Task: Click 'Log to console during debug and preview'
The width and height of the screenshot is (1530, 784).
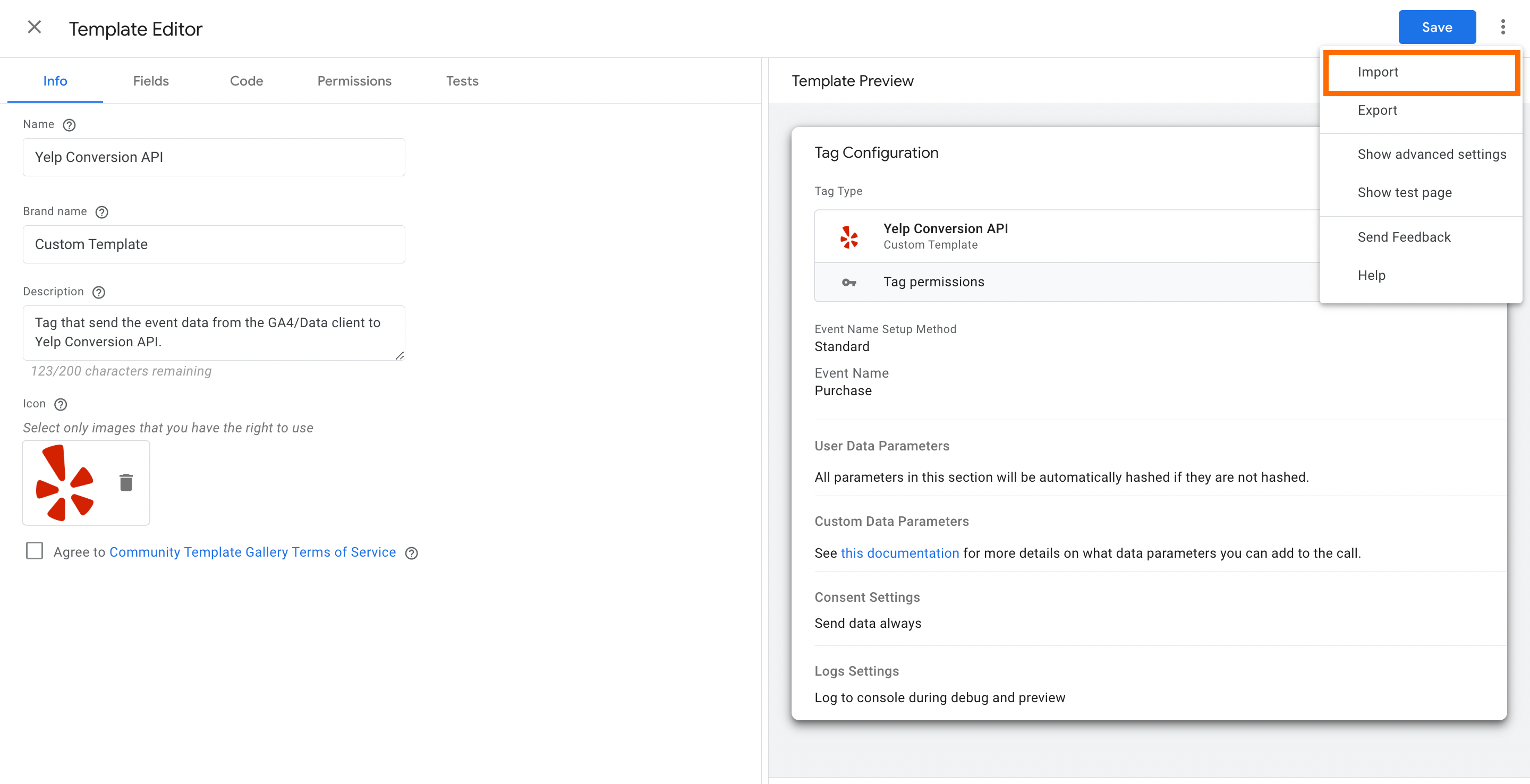Action: (940, 698)
